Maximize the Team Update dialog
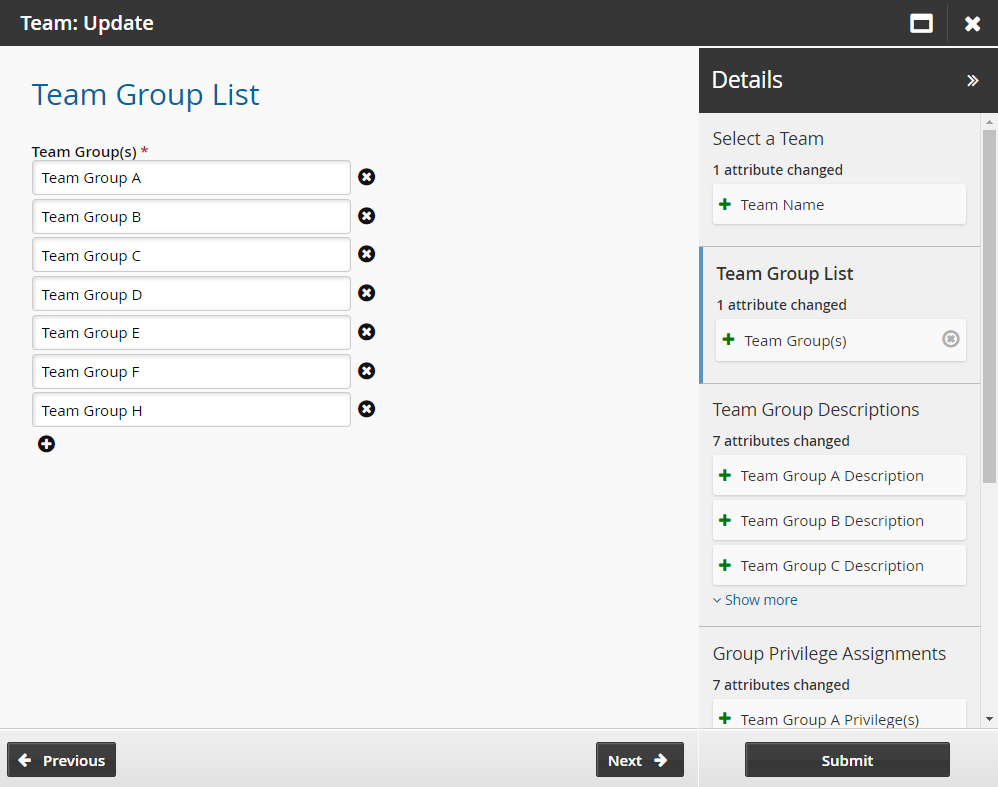 point(921,23)
